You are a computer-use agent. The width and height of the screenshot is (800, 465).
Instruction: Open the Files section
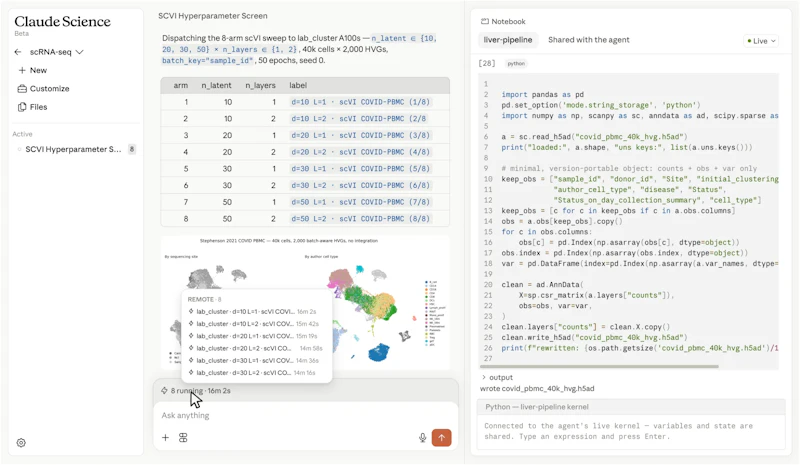coord(33,107)
